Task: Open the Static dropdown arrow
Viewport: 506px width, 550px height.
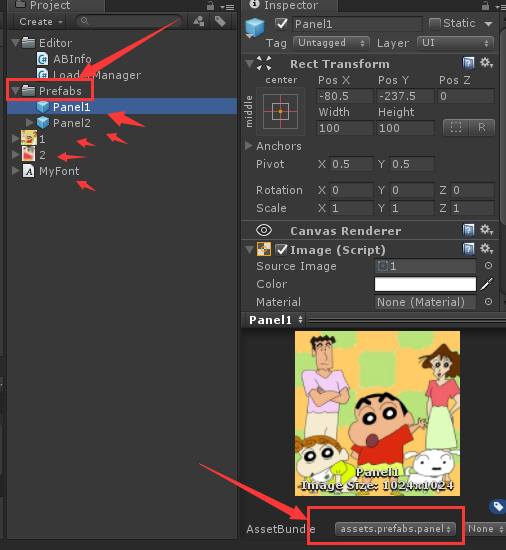Action: (x=488, y=24)
